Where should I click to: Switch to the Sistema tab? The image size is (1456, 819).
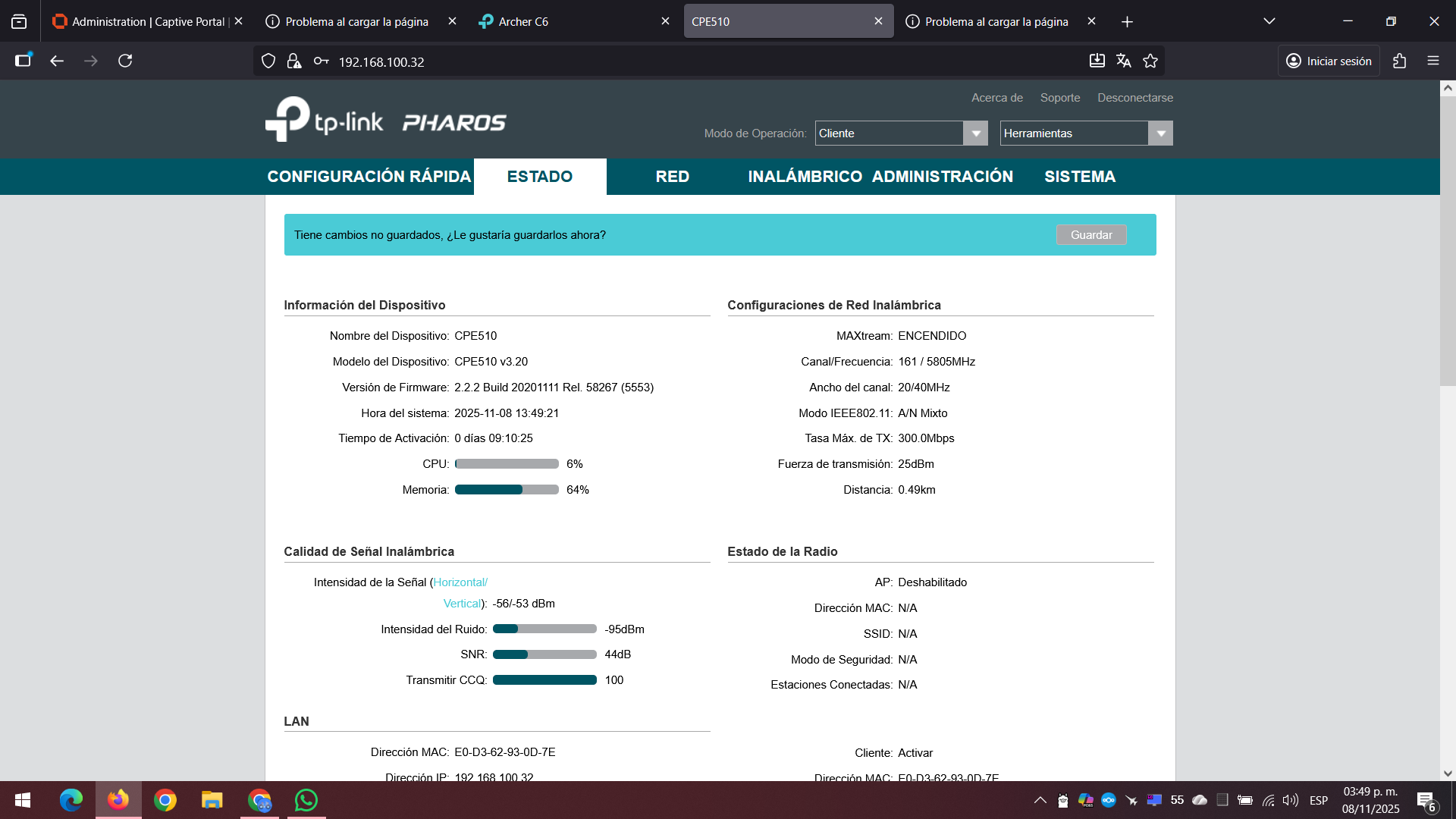pos(1080,177)
